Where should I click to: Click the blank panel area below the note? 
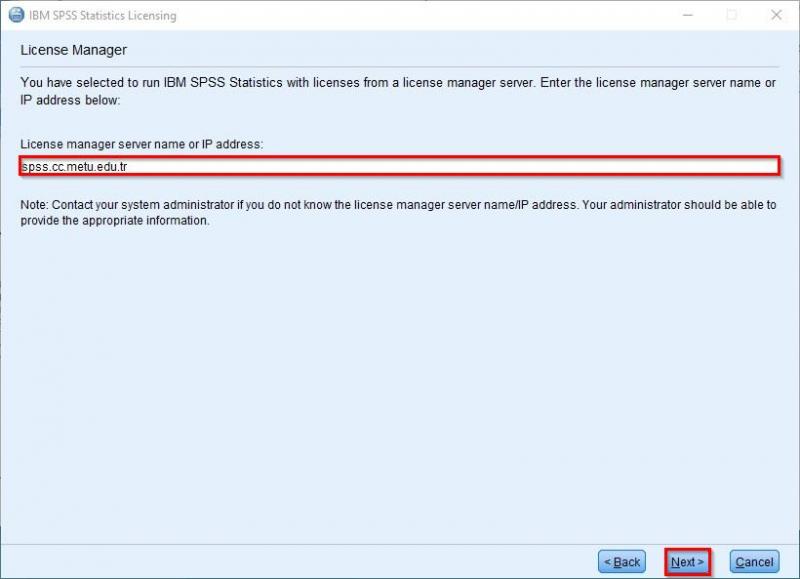tap(400, 380)
